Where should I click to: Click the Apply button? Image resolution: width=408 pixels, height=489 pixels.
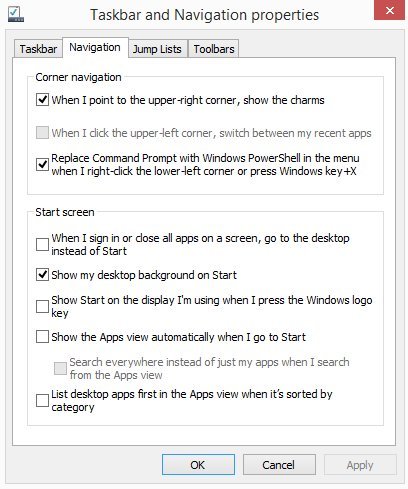tap(360, 465)
